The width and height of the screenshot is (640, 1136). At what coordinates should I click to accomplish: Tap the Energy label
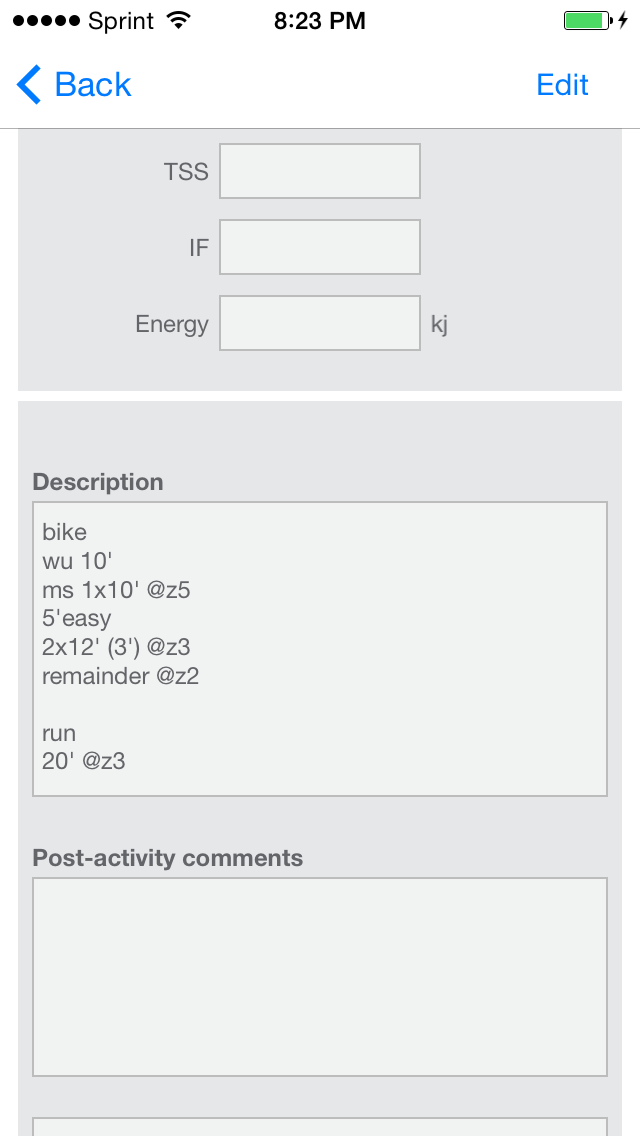[172, 324]
